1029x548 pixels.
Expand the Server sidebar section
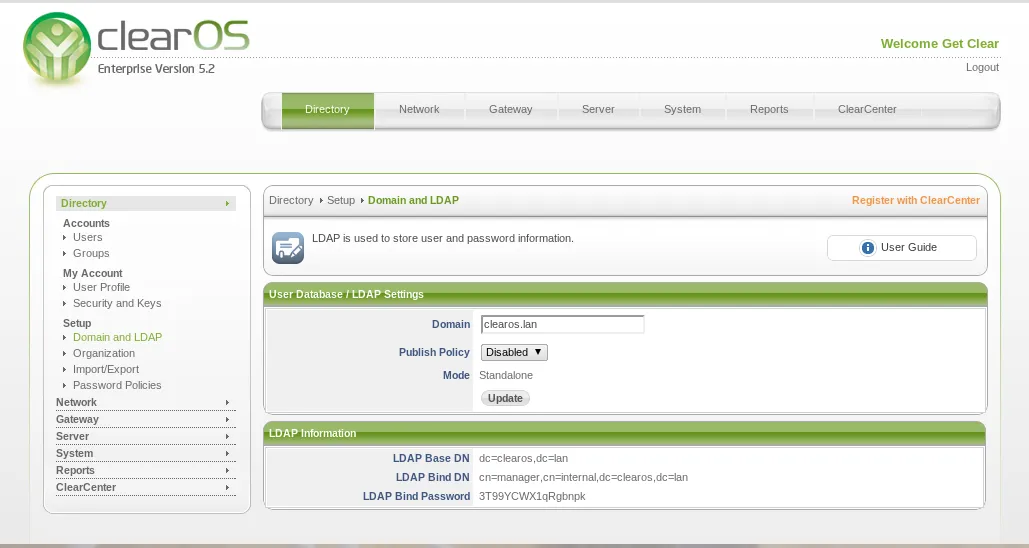[x=146, y=436]
